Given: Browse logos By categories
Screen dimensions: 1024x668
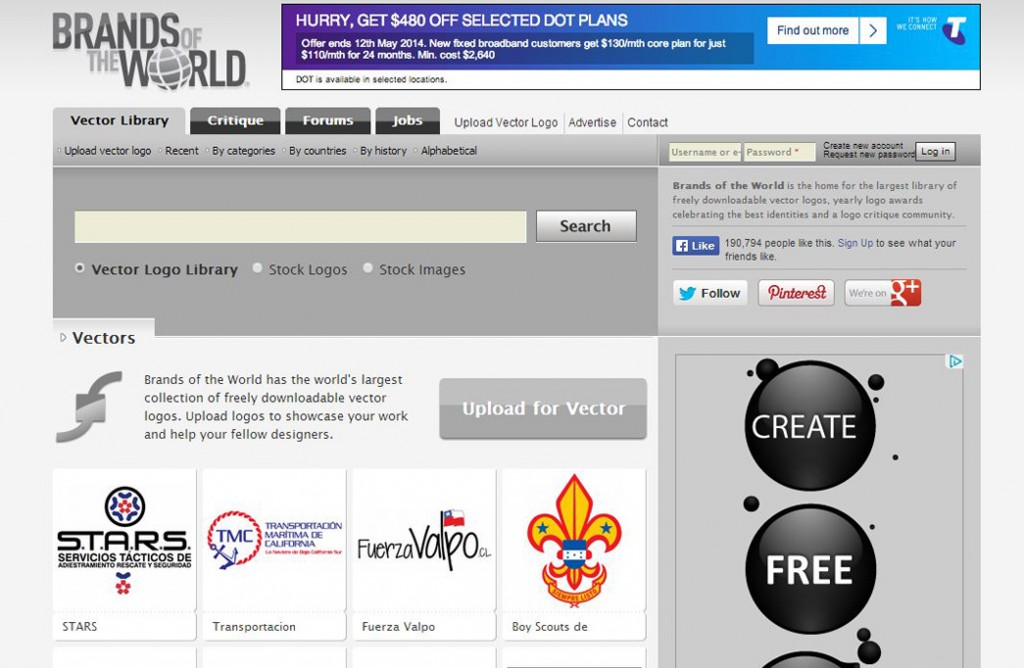Looking at the screenshot, I should [244, 151].
